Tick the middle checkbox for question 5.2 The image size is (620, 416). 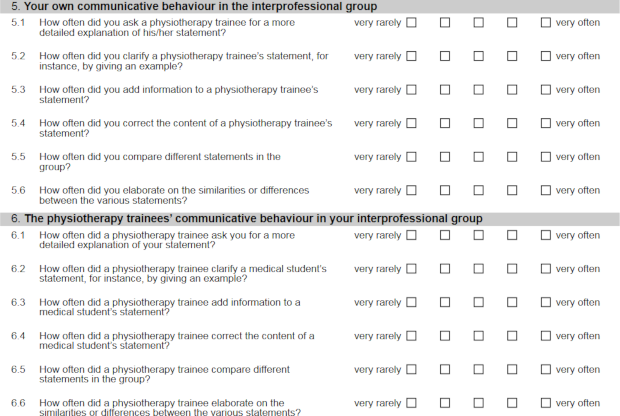pyautogui.click(x=478, y=56)
